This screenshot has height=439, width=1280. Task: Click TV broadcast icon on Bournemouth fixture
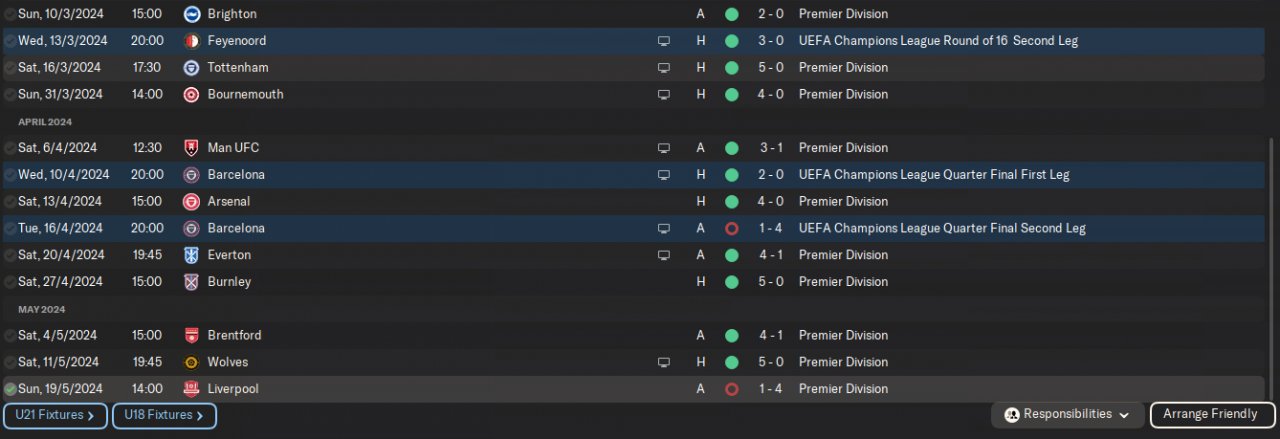pyautogui.click(x=662, y=95)
